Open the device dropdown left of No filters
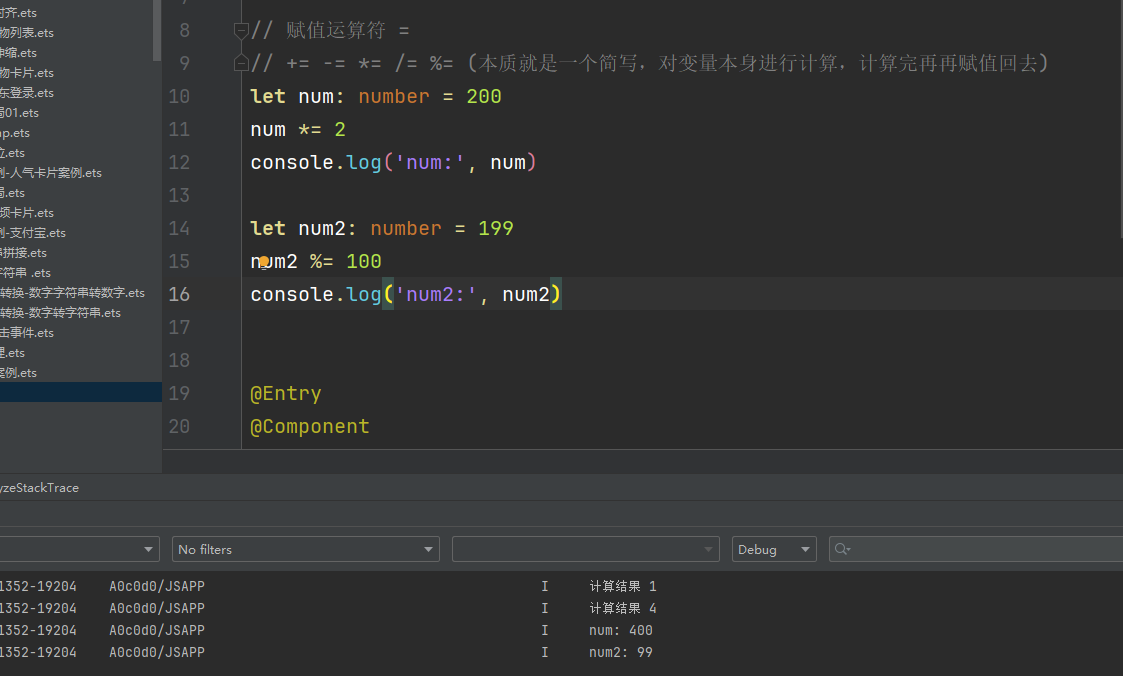 tap(79, 549)
